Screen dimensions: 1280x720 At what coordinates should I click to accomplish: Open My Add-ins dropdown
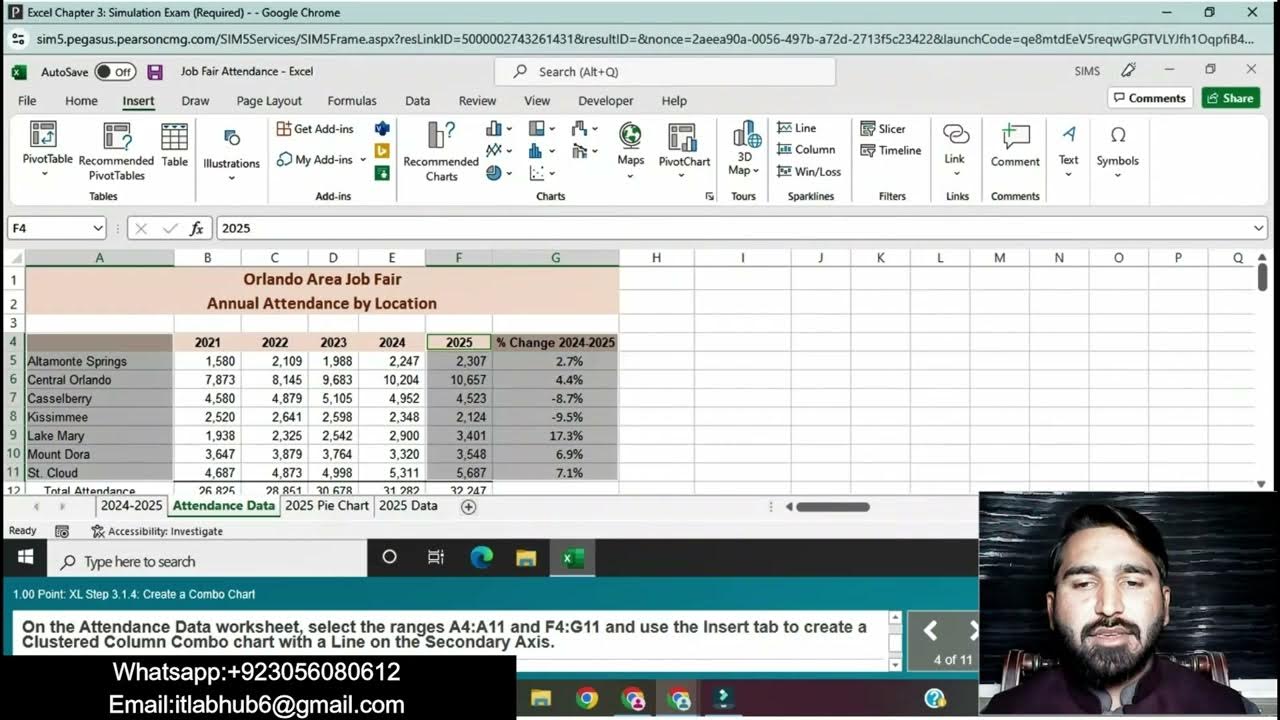pos(322,160)
